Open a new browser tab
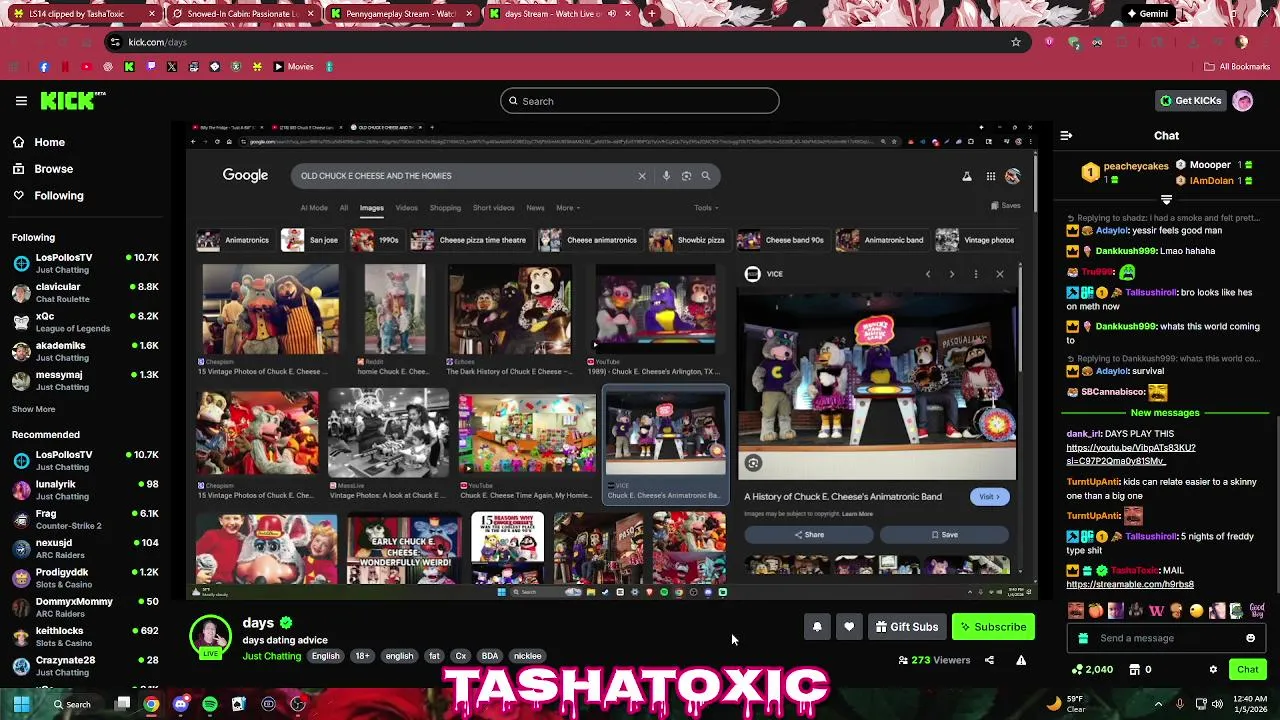 click(x=652, y=14)
